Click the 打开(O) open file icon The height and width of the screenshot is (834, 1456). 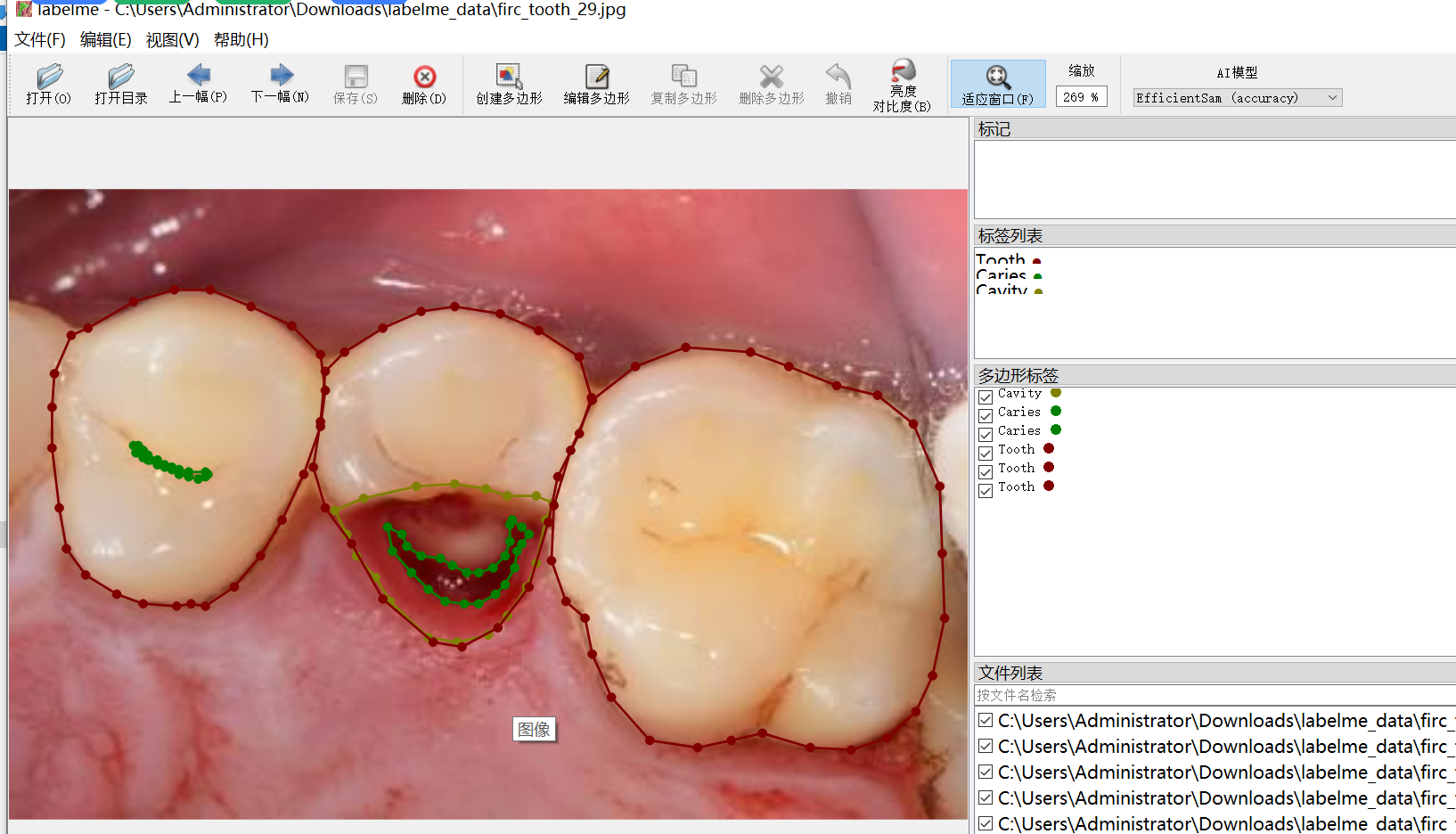pos(48,77)
